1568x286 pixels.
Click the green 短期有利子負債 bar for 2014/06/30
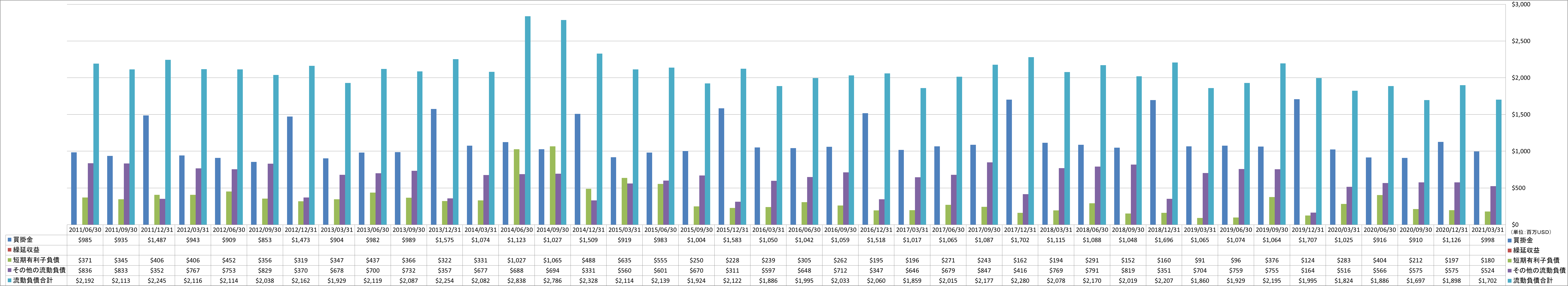pyautogui.click(x=517, y=187)
